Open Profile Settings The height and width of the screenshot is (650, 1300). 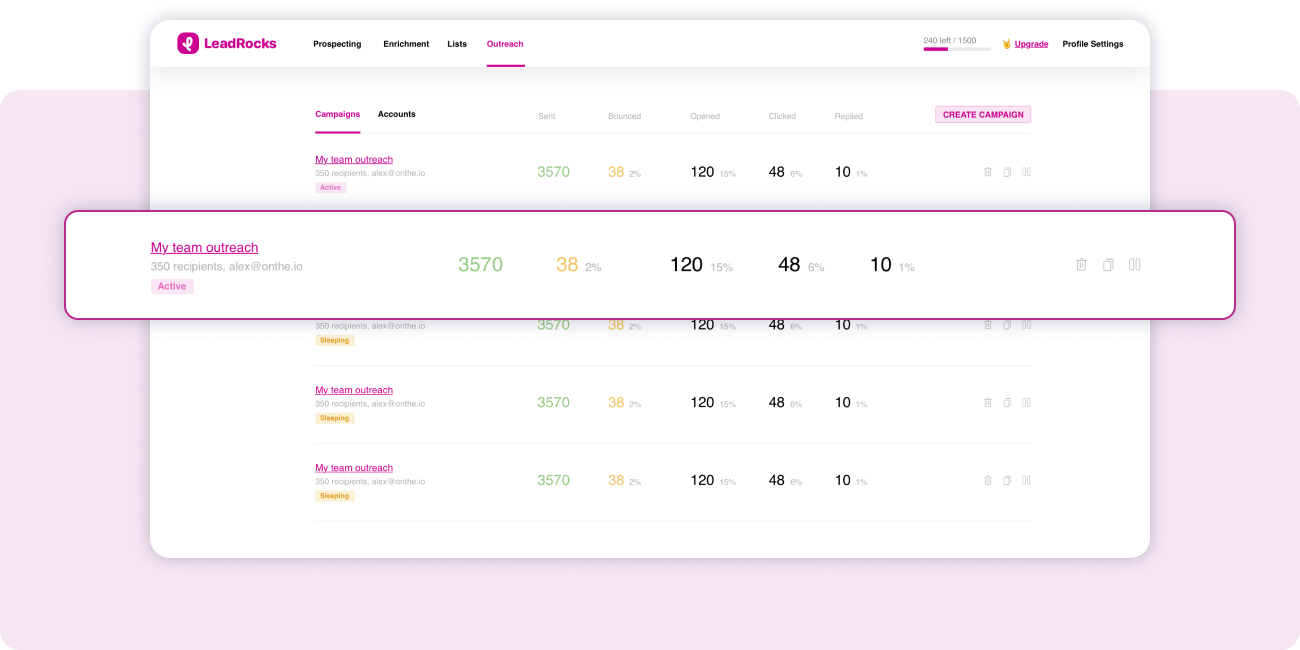coord(1092,44)
